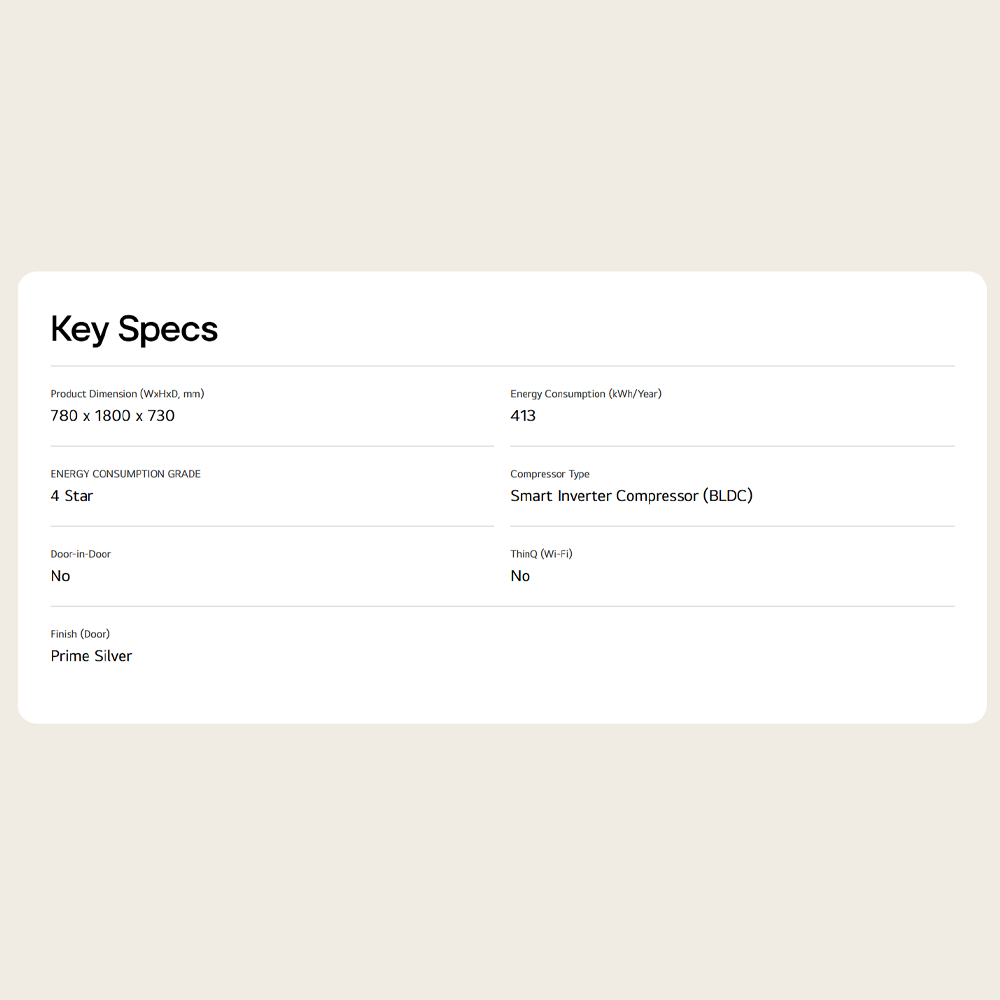Click Smart Inverter Compressor (BLDC) text
The width and height of the screenshot is (1000, 1000).
click(631, 496)
